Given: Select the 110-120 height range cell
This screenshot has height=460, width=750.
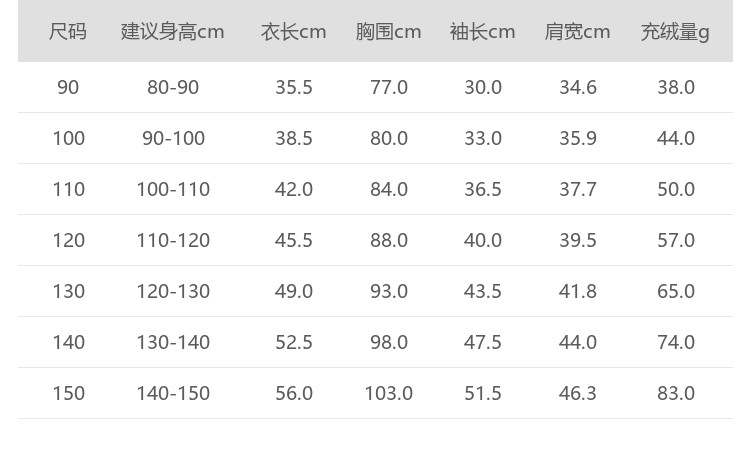Looking at the screenshot, I should click(x=173, y=240).
